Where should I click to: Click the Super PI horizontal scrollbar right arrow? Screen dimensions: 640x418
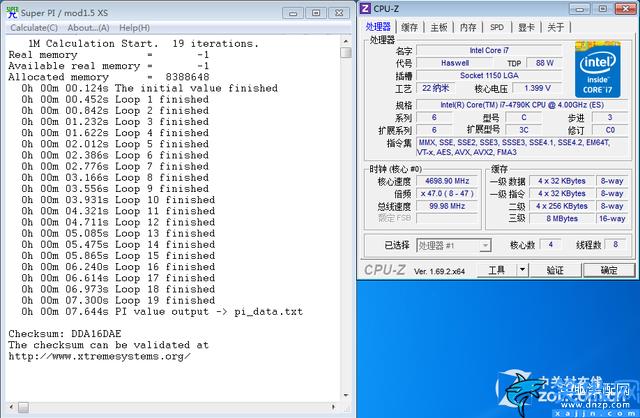coord(333,407)
